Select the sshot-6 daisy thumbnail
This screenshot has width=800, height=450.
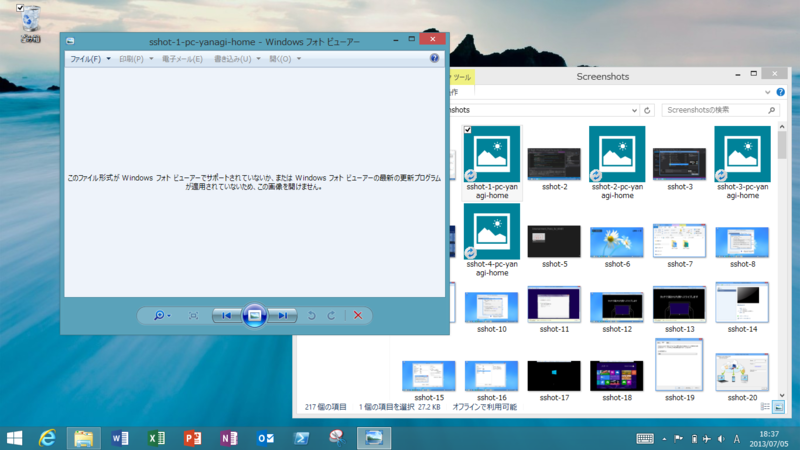tap(617, 242)
